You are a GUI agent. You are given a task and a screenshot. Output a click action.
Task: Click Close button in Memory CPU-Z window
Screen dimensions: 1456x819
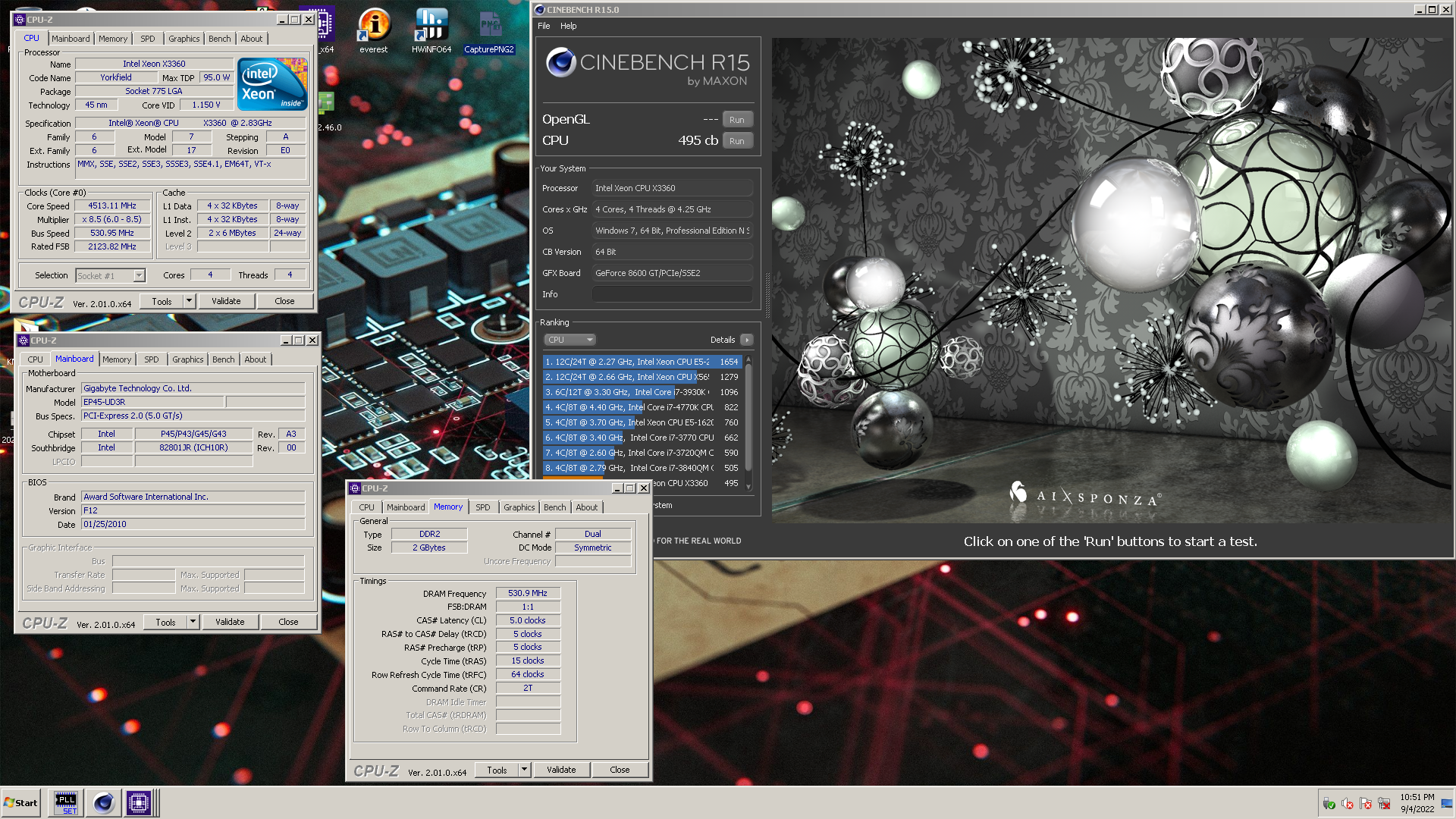tap(620, 770)
